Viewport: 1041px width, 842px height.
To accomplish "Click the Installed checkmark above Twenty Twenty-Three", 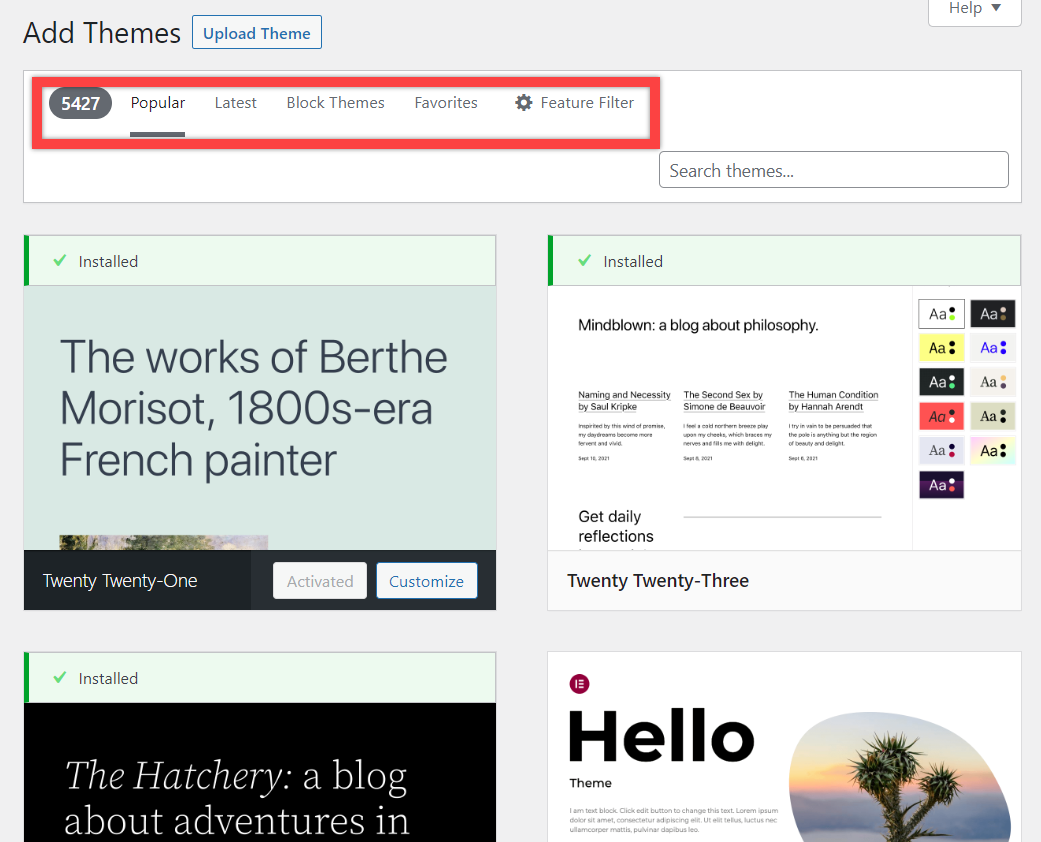I will tap(584, 260).
